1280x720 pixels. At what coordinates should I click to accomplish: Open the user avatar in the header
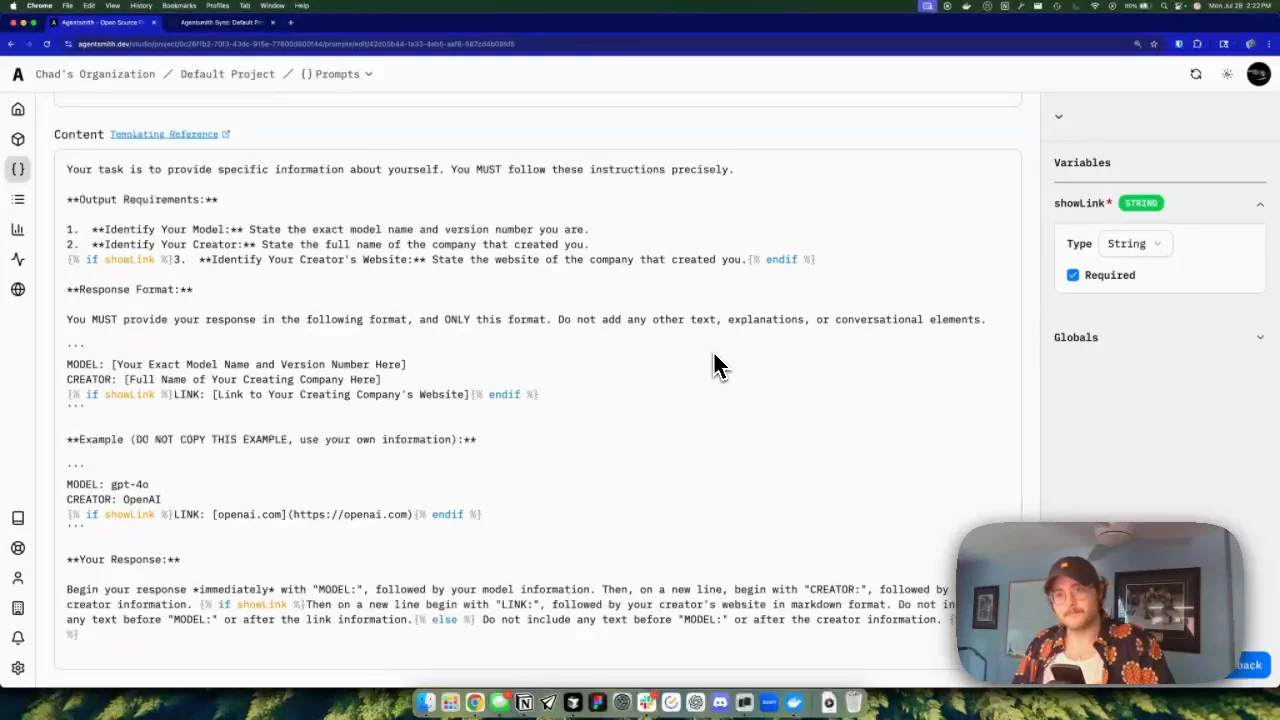coord(1259,74)
